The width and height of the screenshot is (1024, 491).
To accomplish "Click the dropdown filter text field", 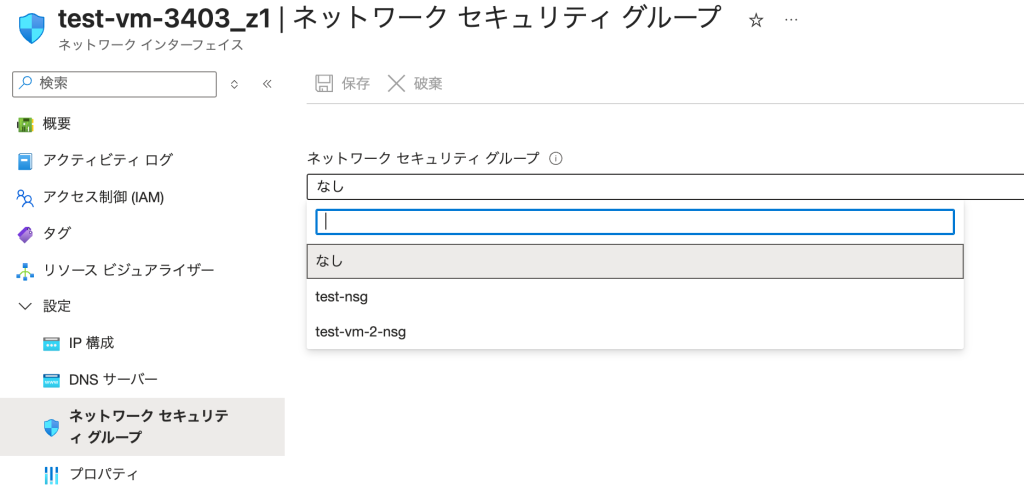I will click(x=634, y=221).
